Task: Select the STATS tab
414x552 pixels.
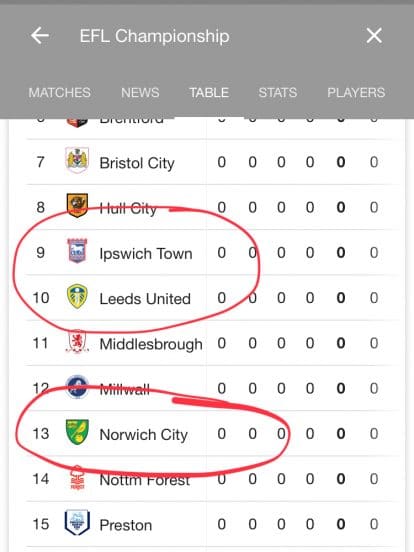Action: [278, 93]
